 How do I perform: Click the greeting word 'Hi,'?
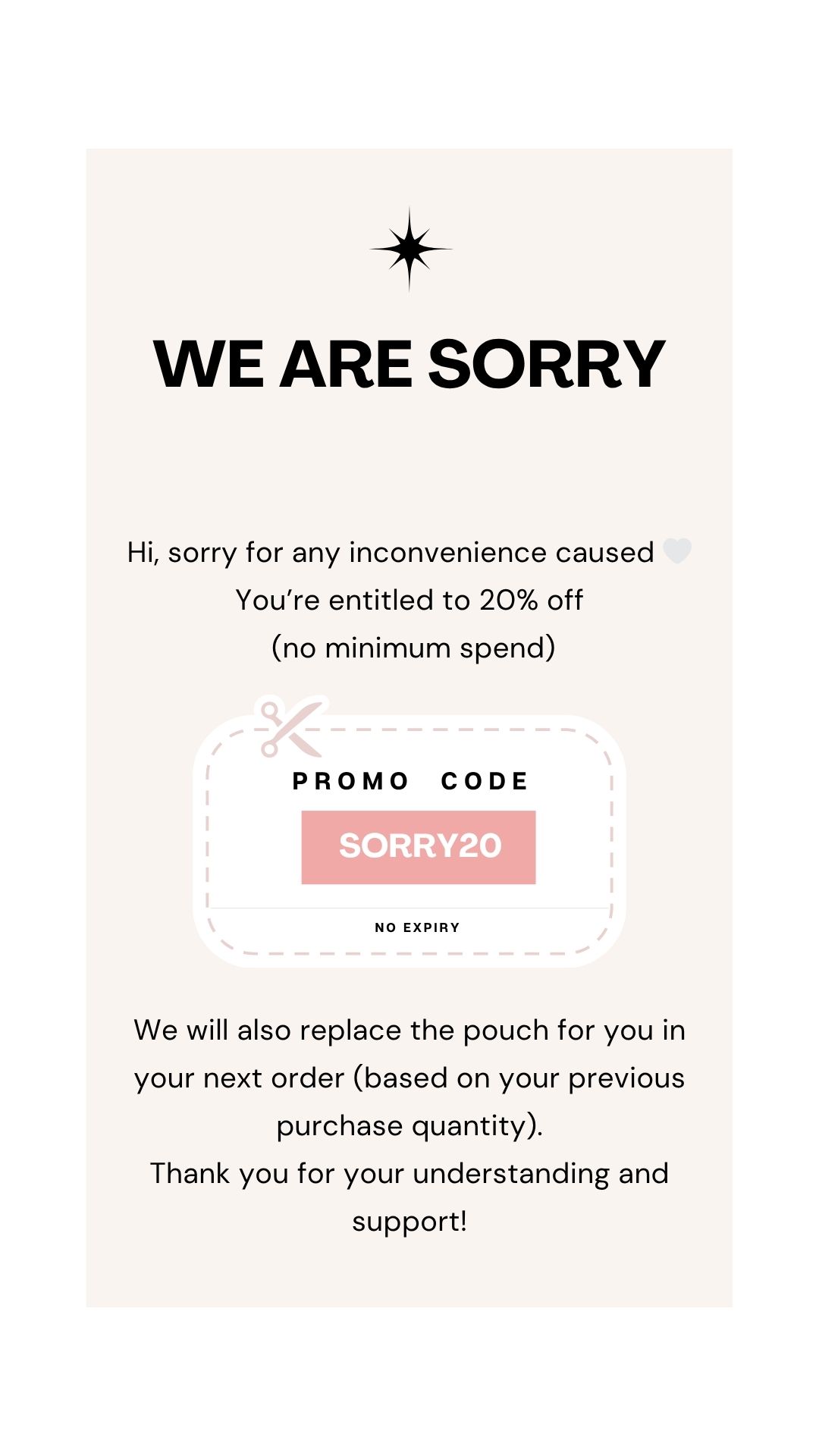(x=143, y=553)
